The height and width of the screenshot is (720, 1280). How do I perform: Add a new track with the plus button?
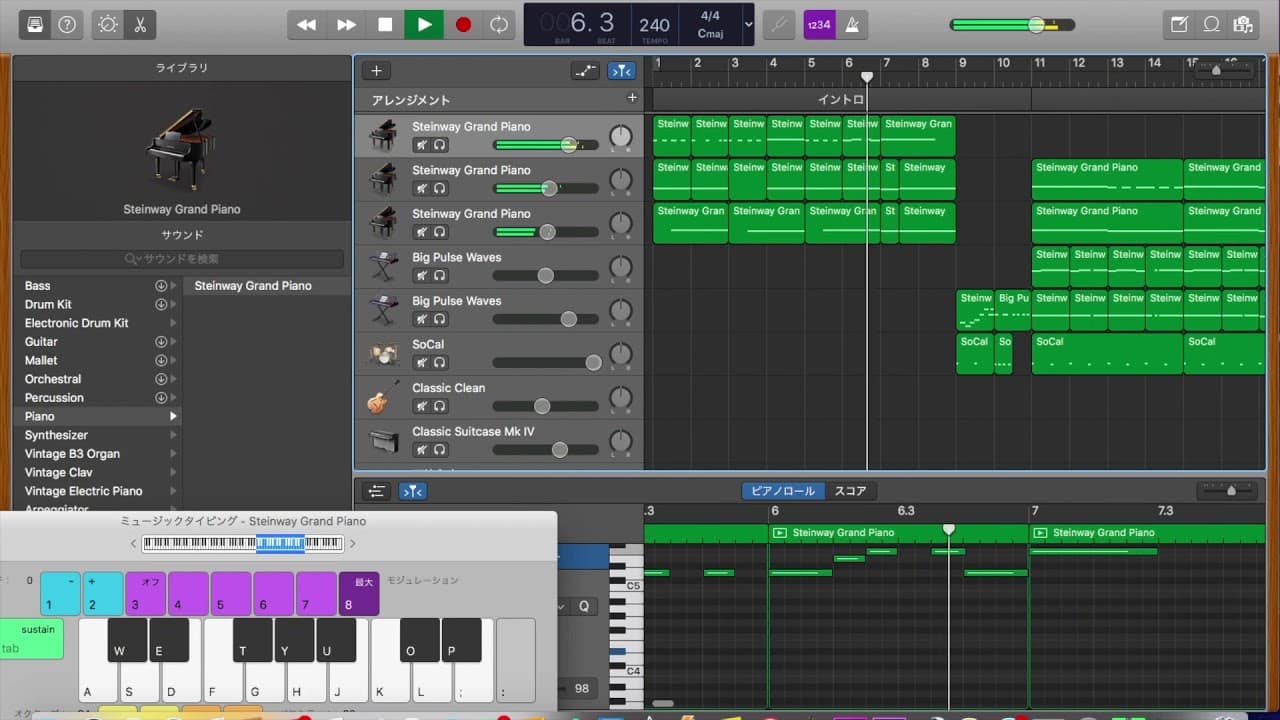376,71
